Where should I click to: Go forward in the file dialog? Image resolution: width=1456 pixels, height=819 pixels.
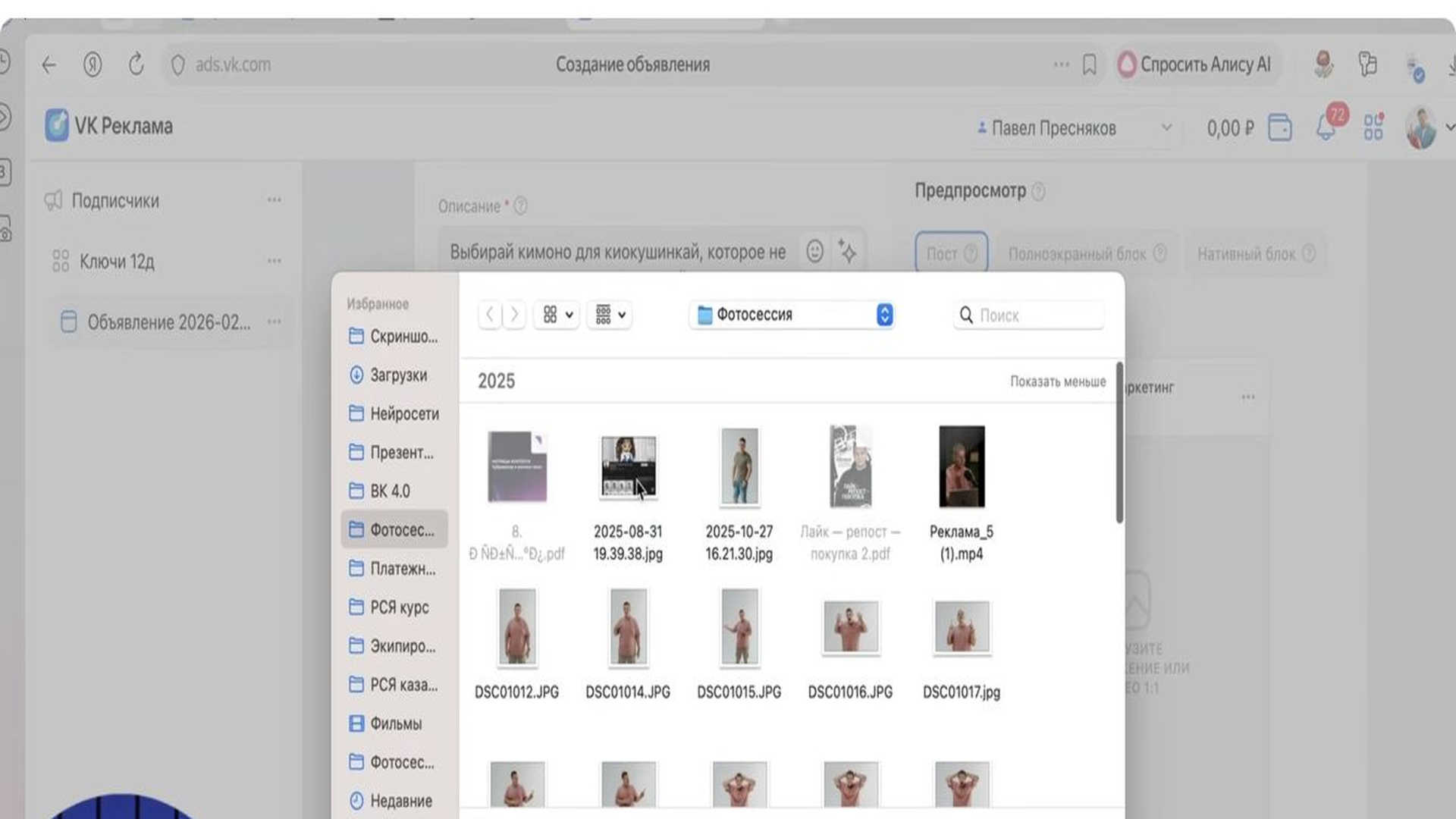(x=514, y=314)
